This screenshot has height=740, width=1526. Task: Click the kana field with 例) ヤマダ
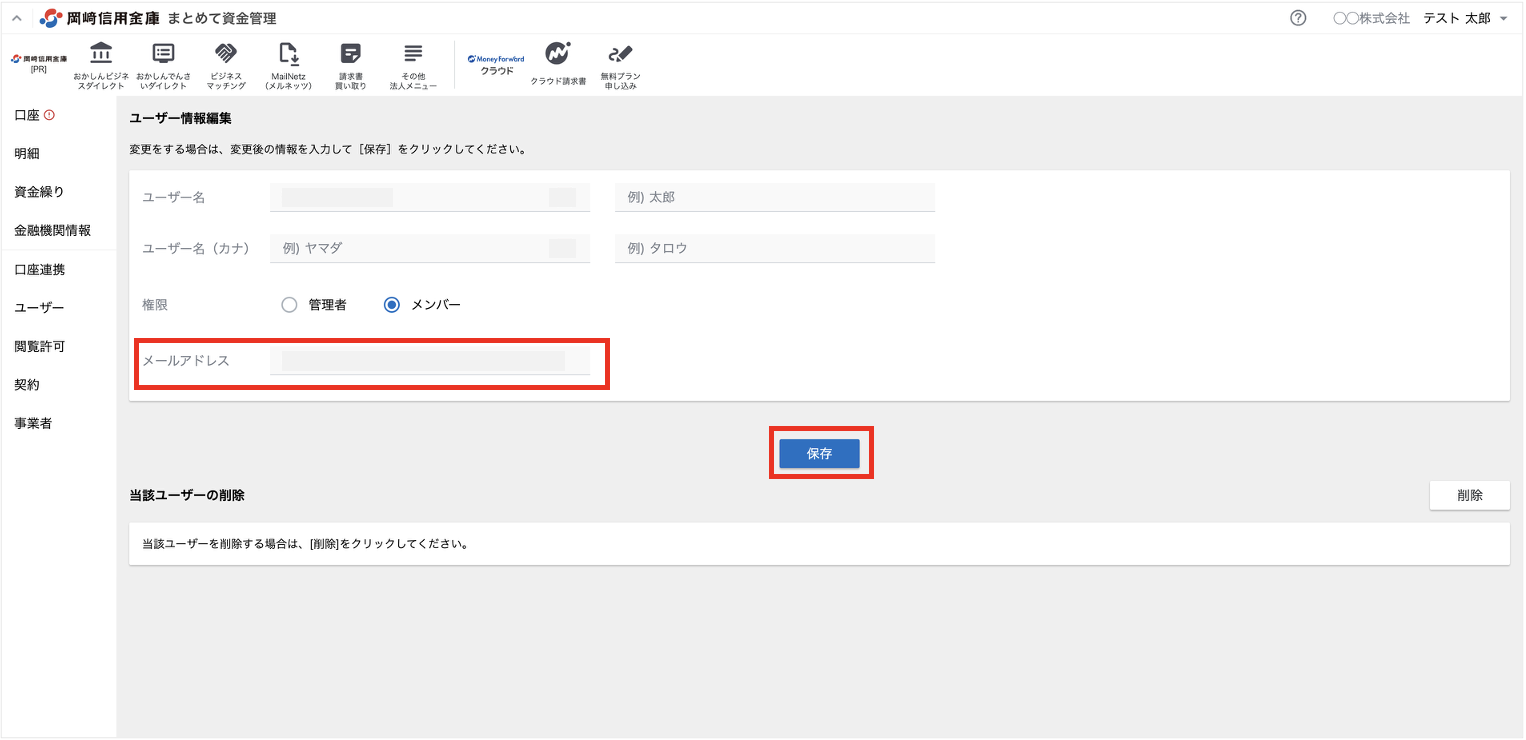point(430,248)
